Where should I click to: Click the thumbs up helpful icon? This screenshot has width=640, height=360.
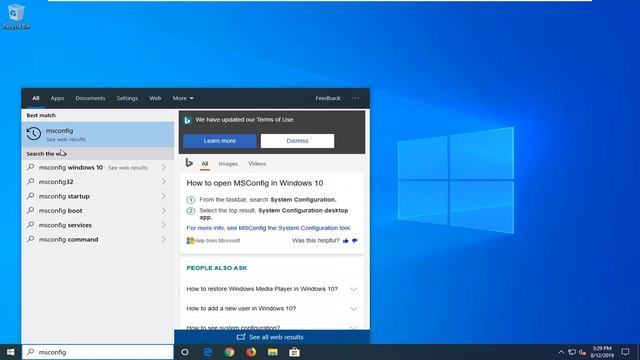tap(346, 241)
